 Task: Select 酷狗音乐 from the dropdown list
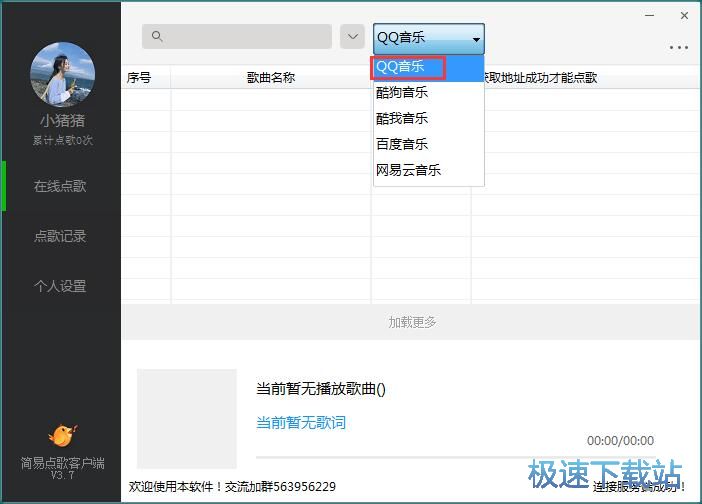pos(428,93)
